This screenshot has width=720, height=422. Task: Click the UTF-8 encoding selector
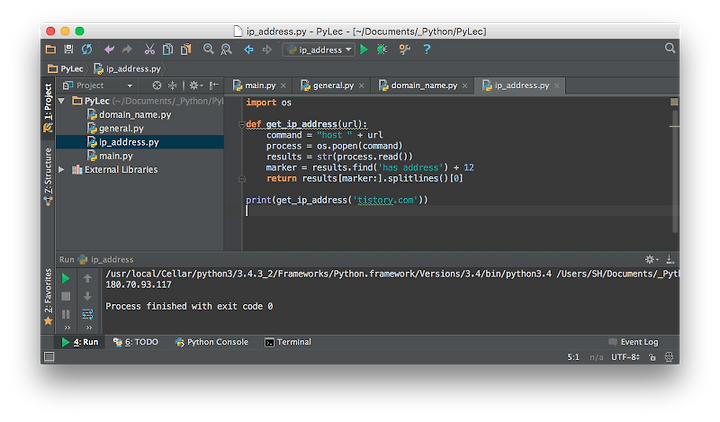click(625, 357)
